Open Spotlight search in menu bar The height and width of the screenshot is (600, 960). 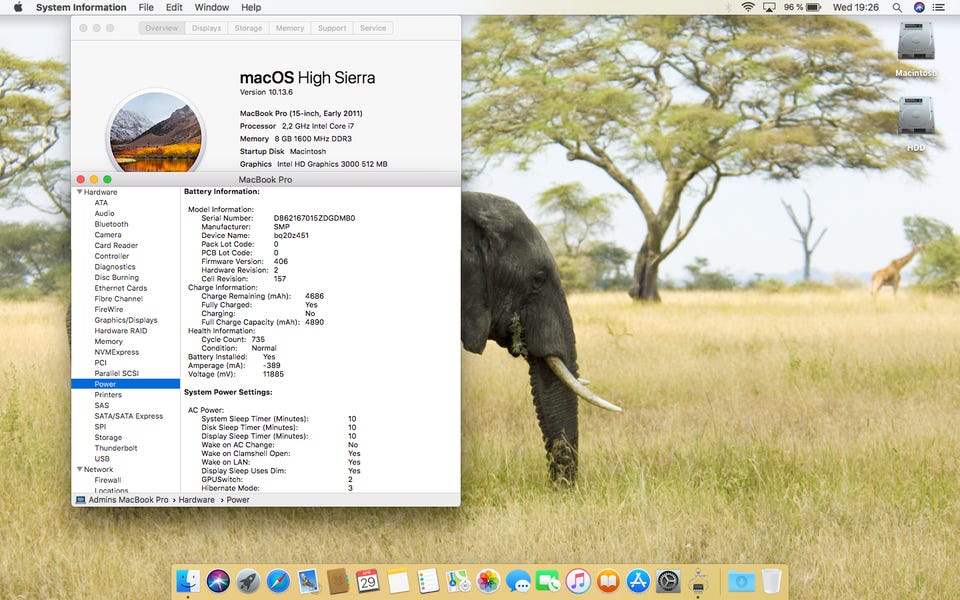point(897,7)
